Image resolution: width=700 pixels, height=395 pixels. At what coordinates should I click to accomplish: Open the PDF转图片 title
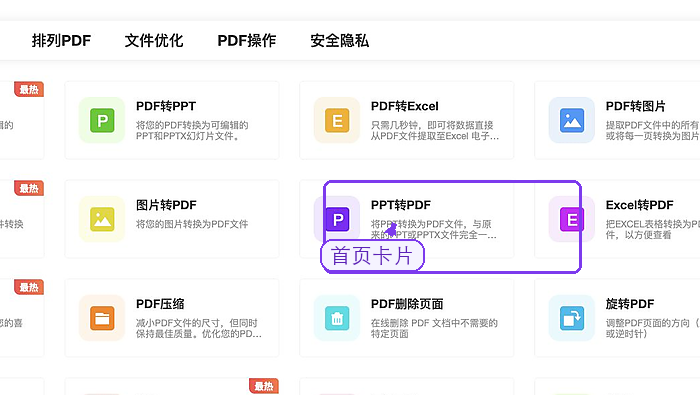coord(635,106)
